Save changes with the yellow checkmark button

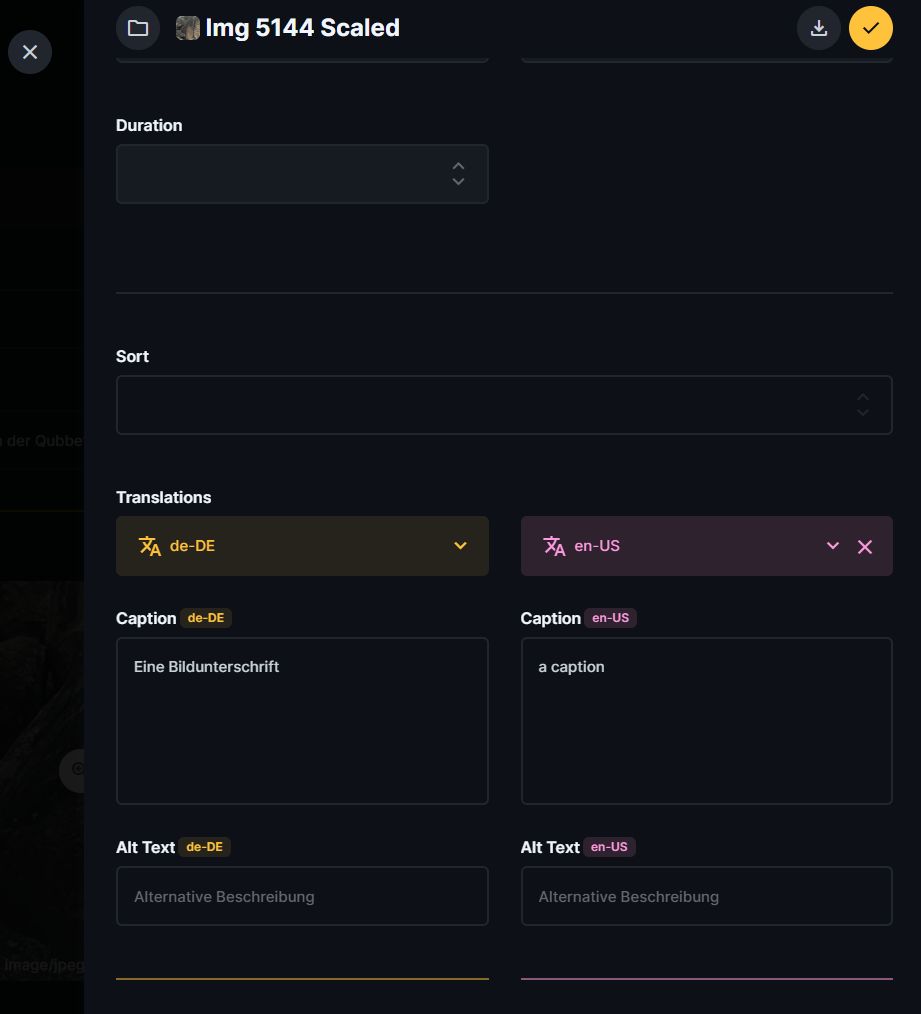coord(870,28)
